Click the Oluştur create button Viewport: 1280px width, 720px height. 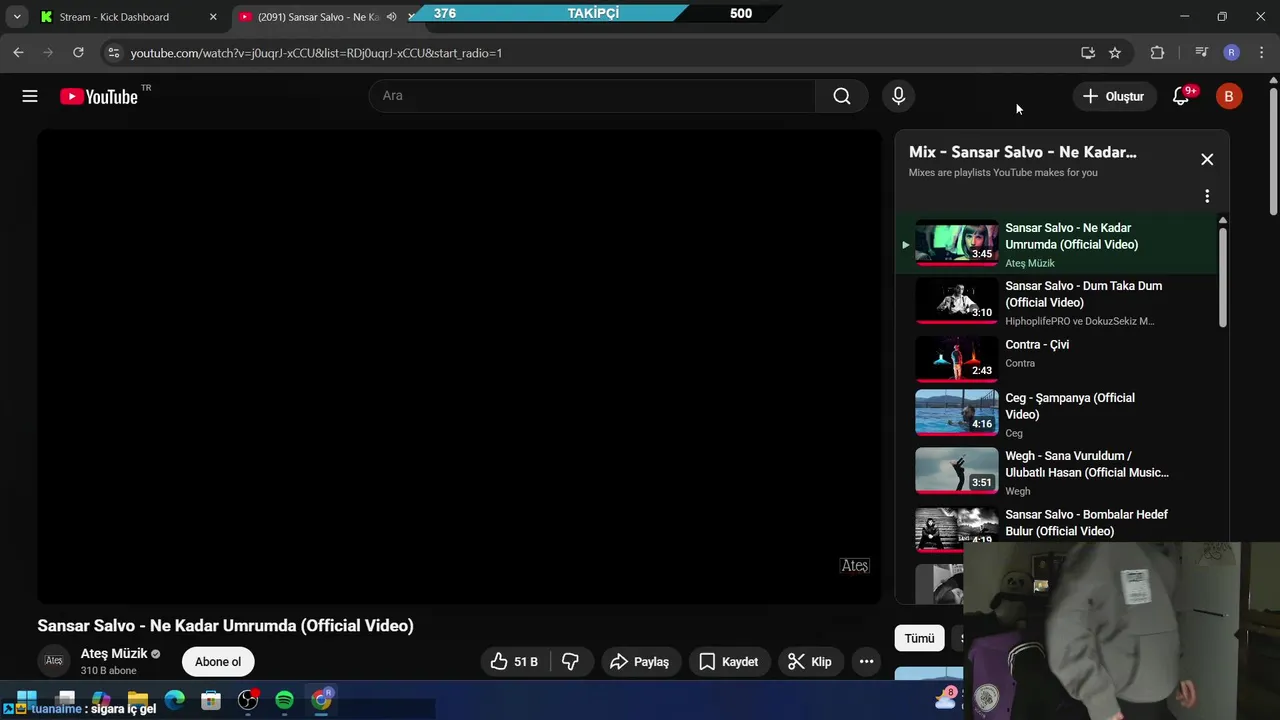click(x=1113, y=96)
